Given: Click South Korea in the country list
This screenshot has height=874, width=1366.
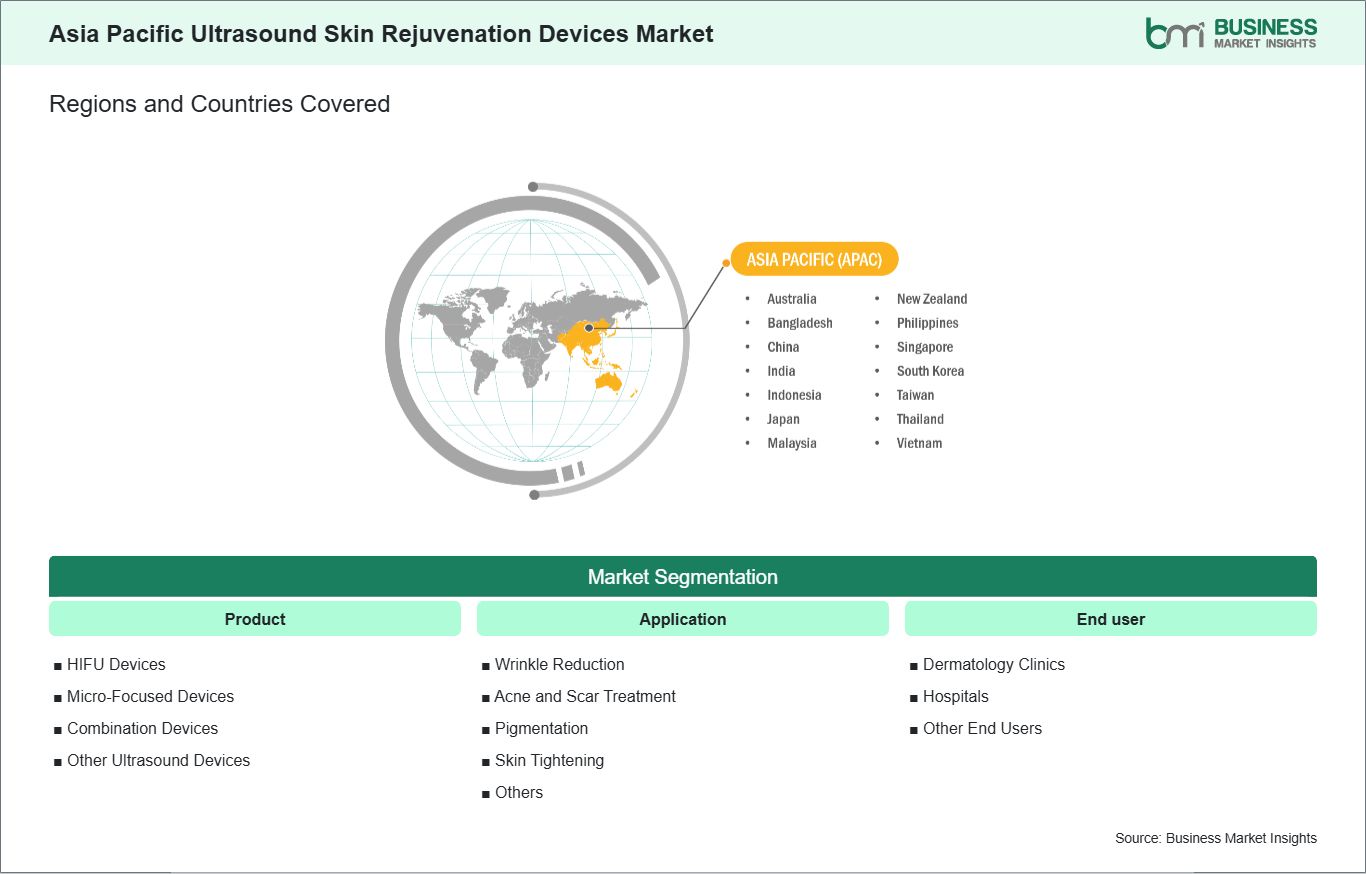Looking at the screenshot, I should [x=930, y=371].
